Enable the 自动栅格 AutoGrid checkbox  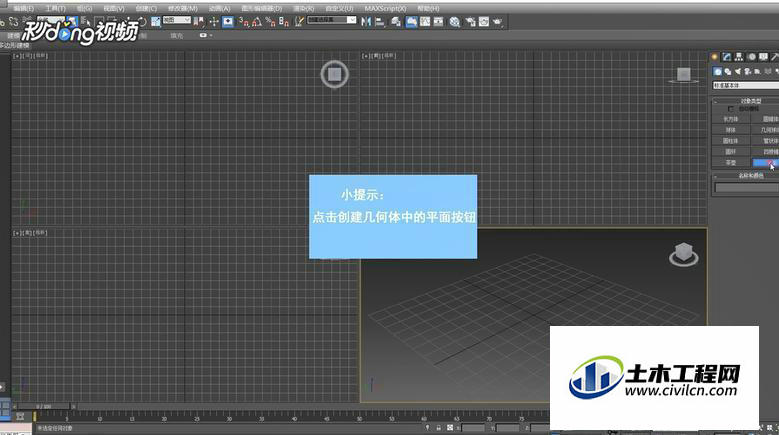(x=730, y=109)
